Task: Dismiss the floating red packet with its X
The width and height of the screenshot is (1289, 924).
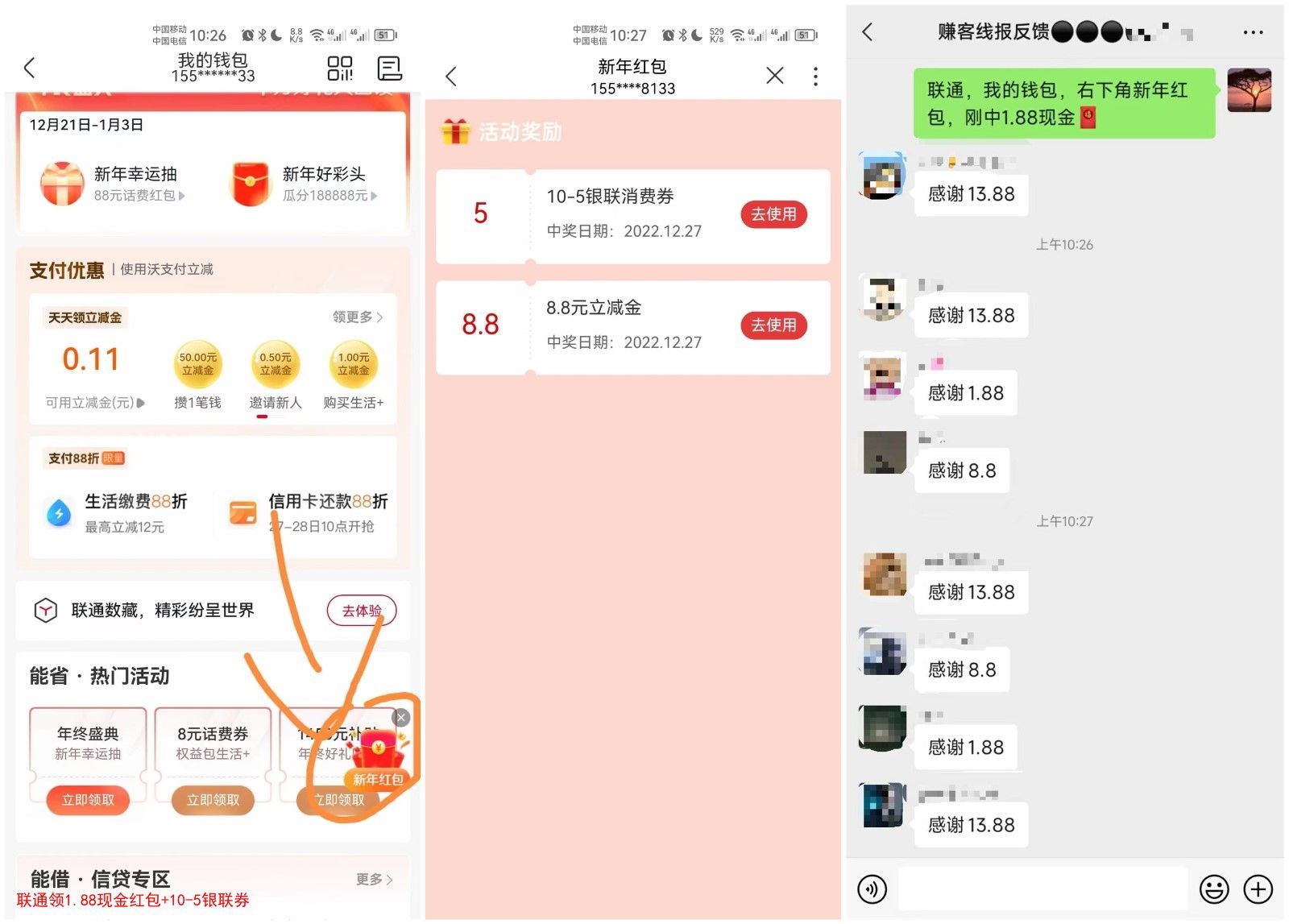Action: [401, 718]
